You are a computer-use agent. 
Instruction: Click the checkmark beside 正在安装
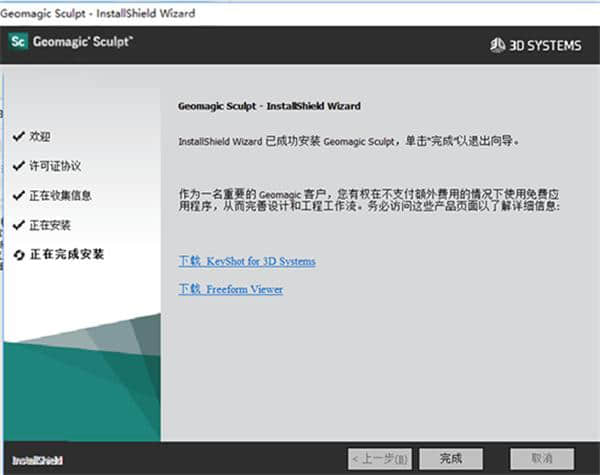tap(18, 225)
